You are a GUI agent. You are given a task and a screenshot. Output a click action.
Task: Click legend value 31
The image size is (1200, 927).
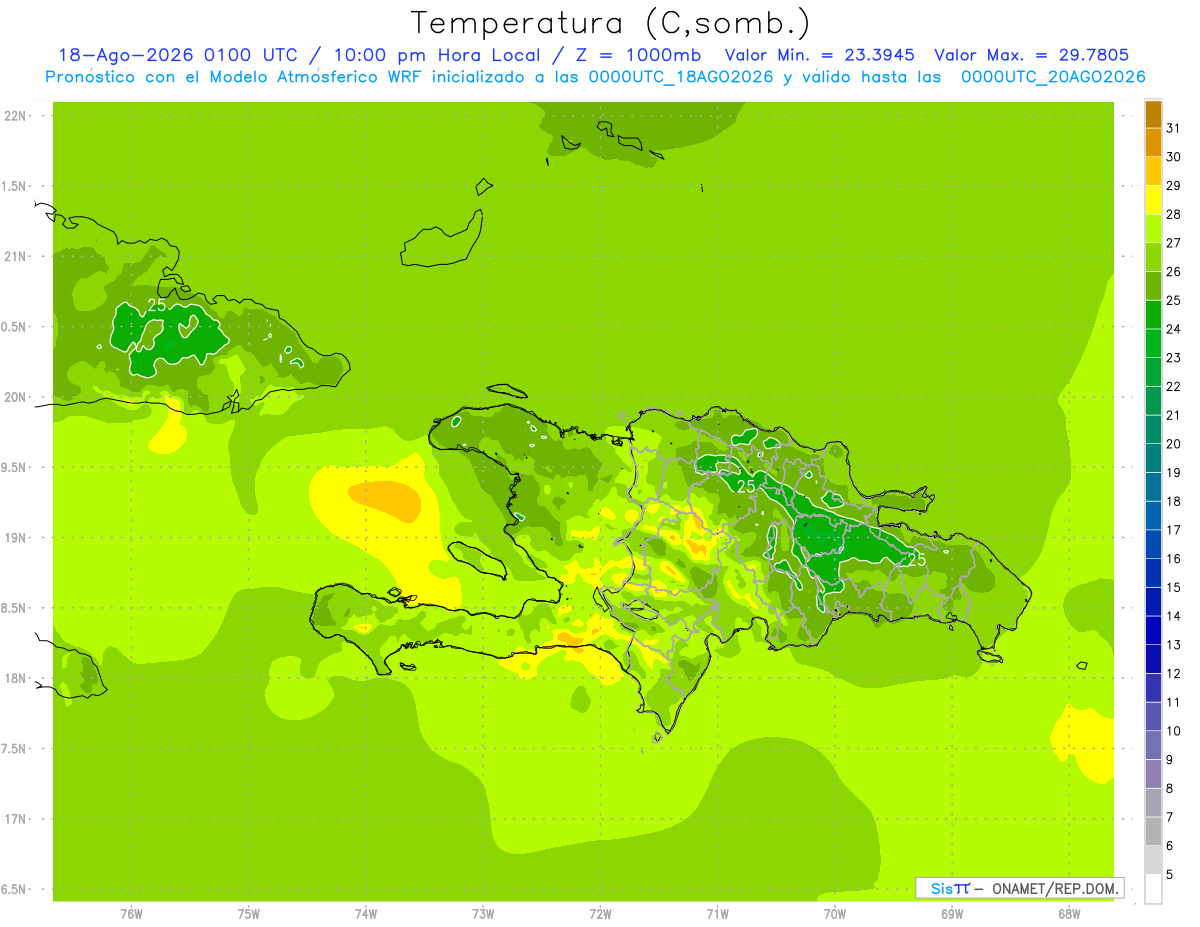coord(1173,128)
